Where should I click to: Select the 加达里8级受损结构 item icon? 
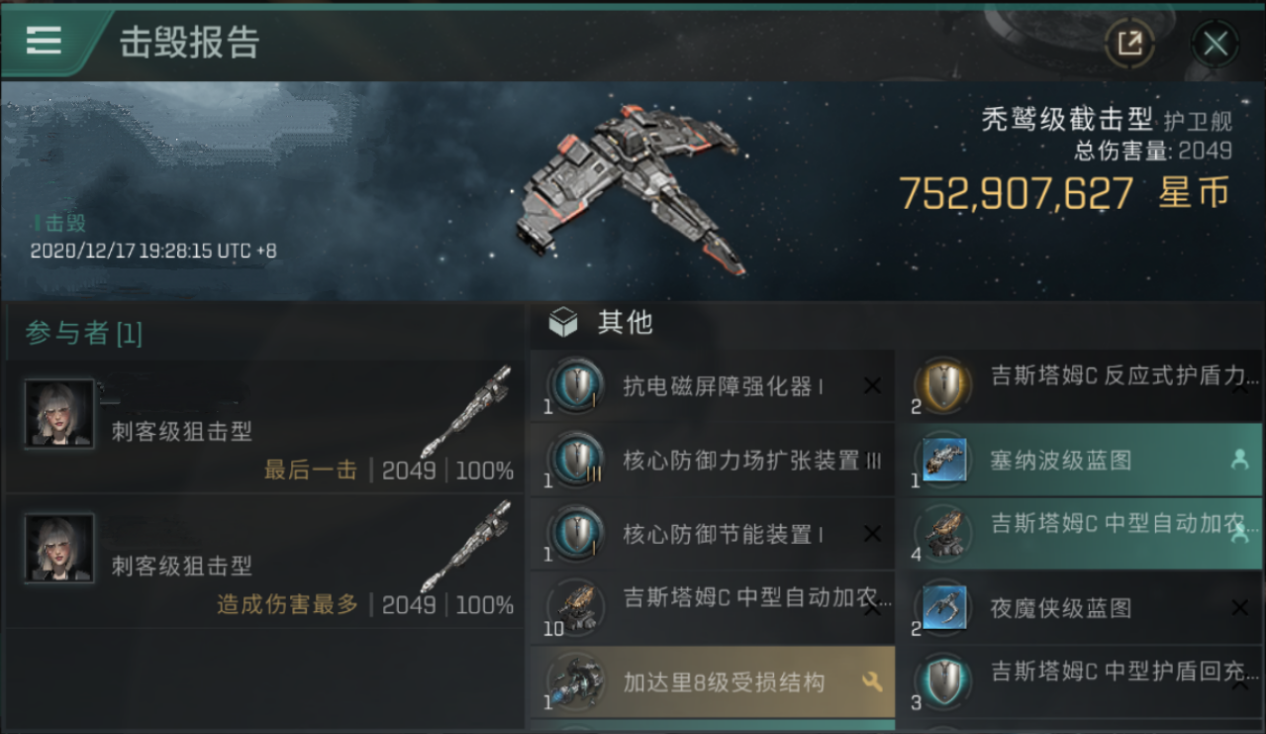pos(577,682)
